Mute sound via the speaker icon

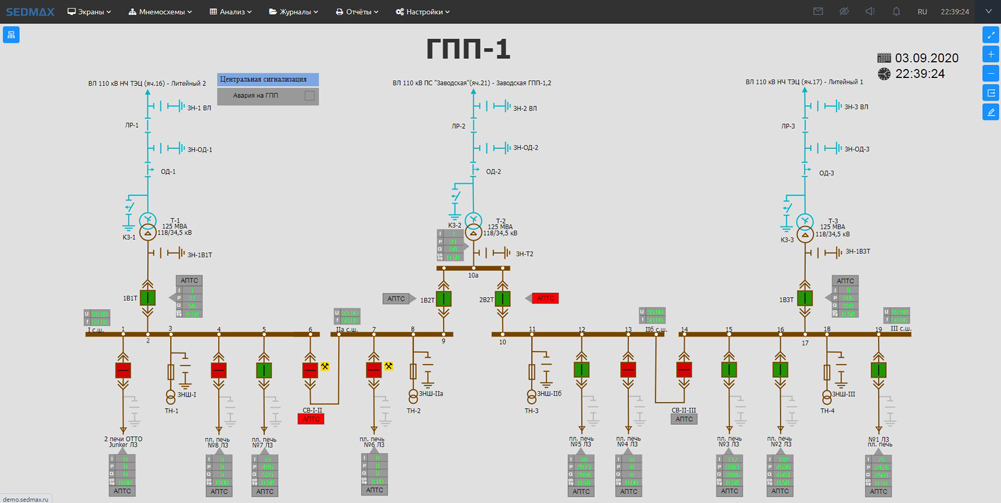tap(870, 12)
